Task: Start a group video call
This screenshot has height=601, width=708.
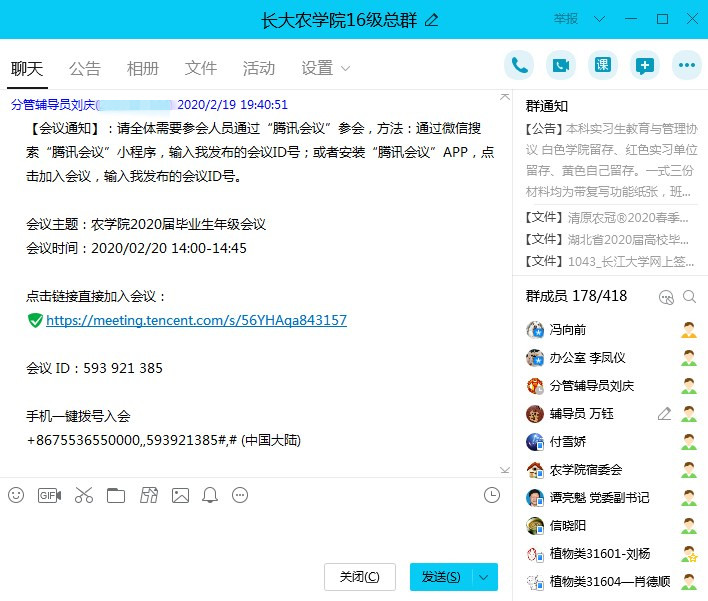Action: [561, 65]
